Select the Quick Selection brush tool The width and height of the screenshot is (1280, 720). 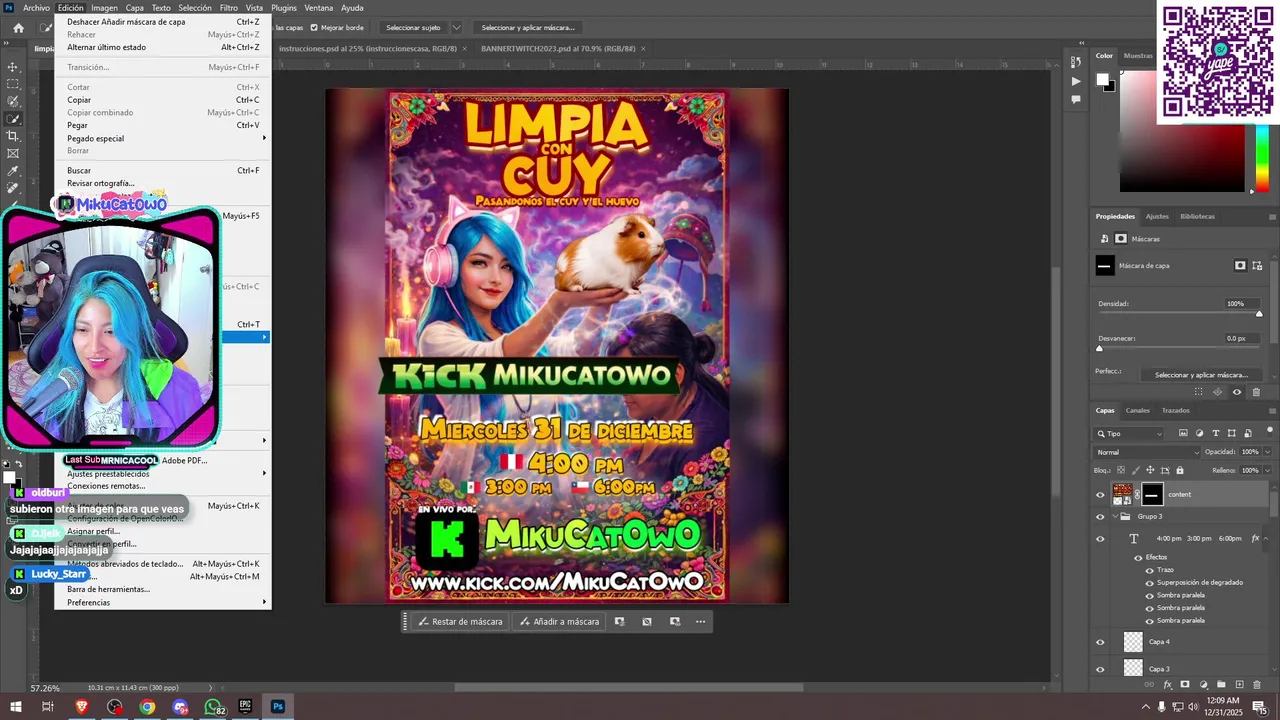(13, 119)
